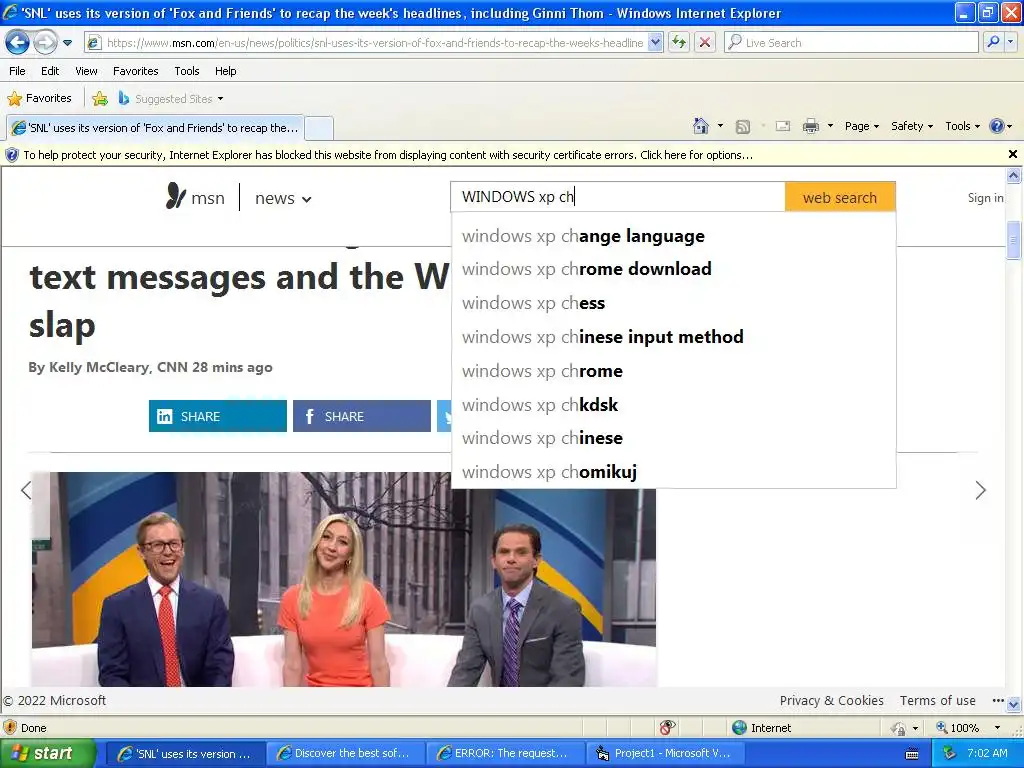Open the Terms of use link

pyautogui.click(x=938, y=701)
